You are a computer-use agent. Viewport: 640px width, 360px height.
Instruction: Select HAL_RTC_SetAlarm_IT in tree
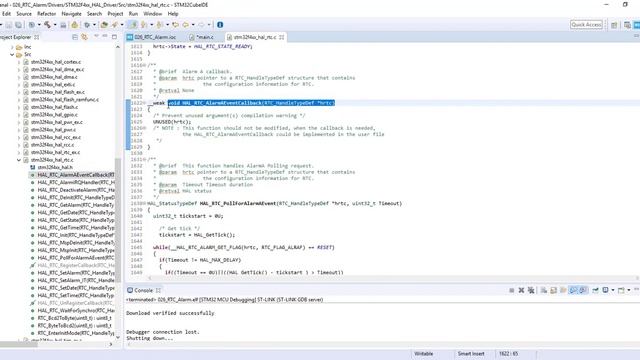click(76, 280)
